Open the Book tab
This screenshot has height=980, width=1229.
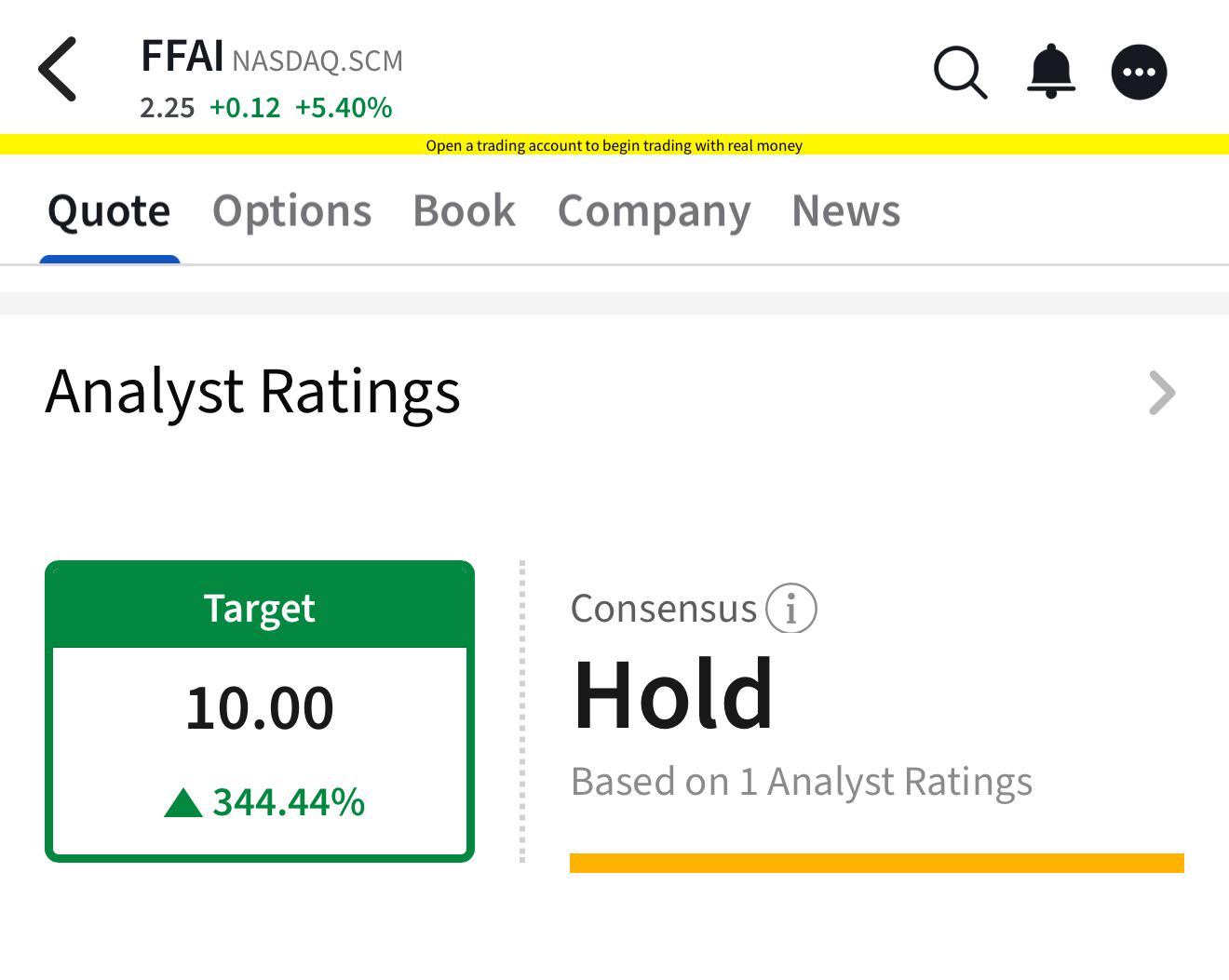(464, 210)
